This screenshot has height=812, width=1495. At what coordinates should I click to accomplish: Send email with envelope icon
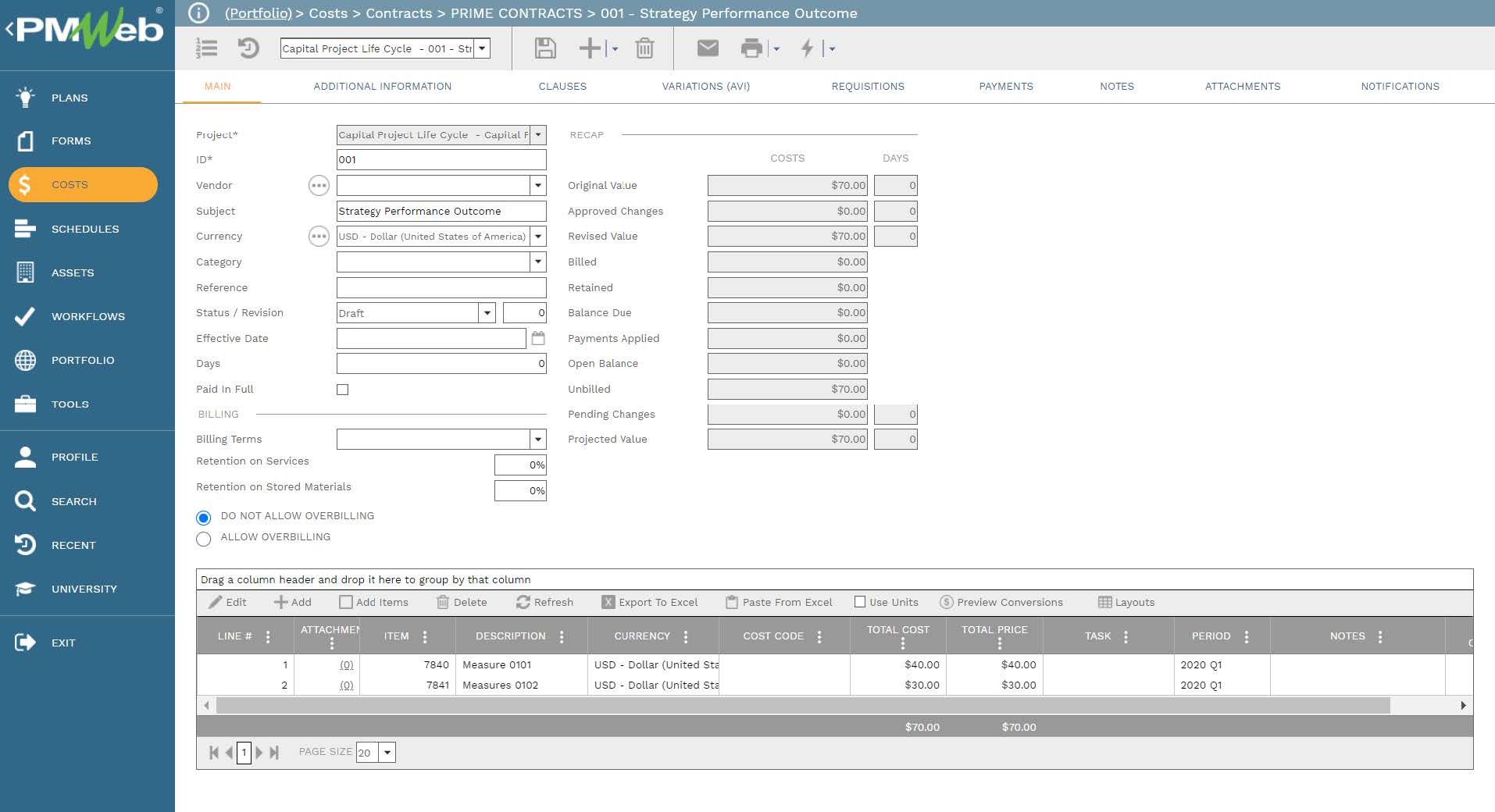tap(708, 48)
